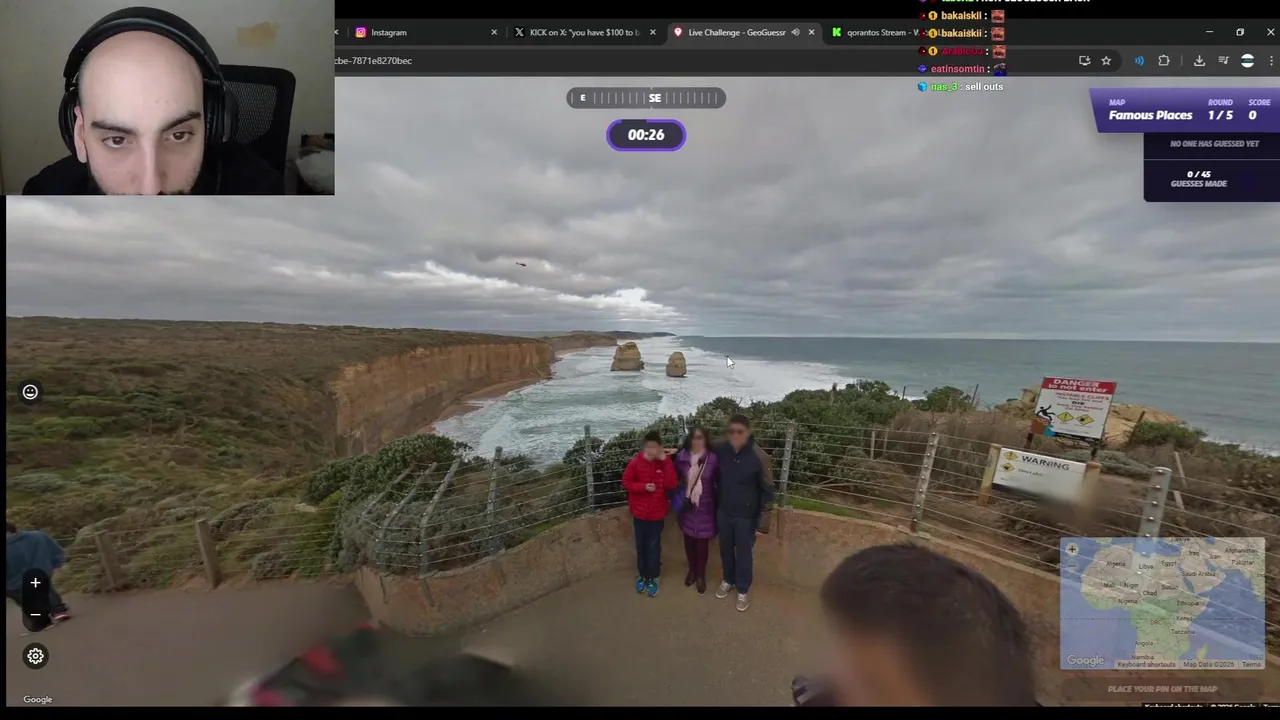Zoom in on the mini map
The image size is (1280, 720).
click(x=1072, y=549)
